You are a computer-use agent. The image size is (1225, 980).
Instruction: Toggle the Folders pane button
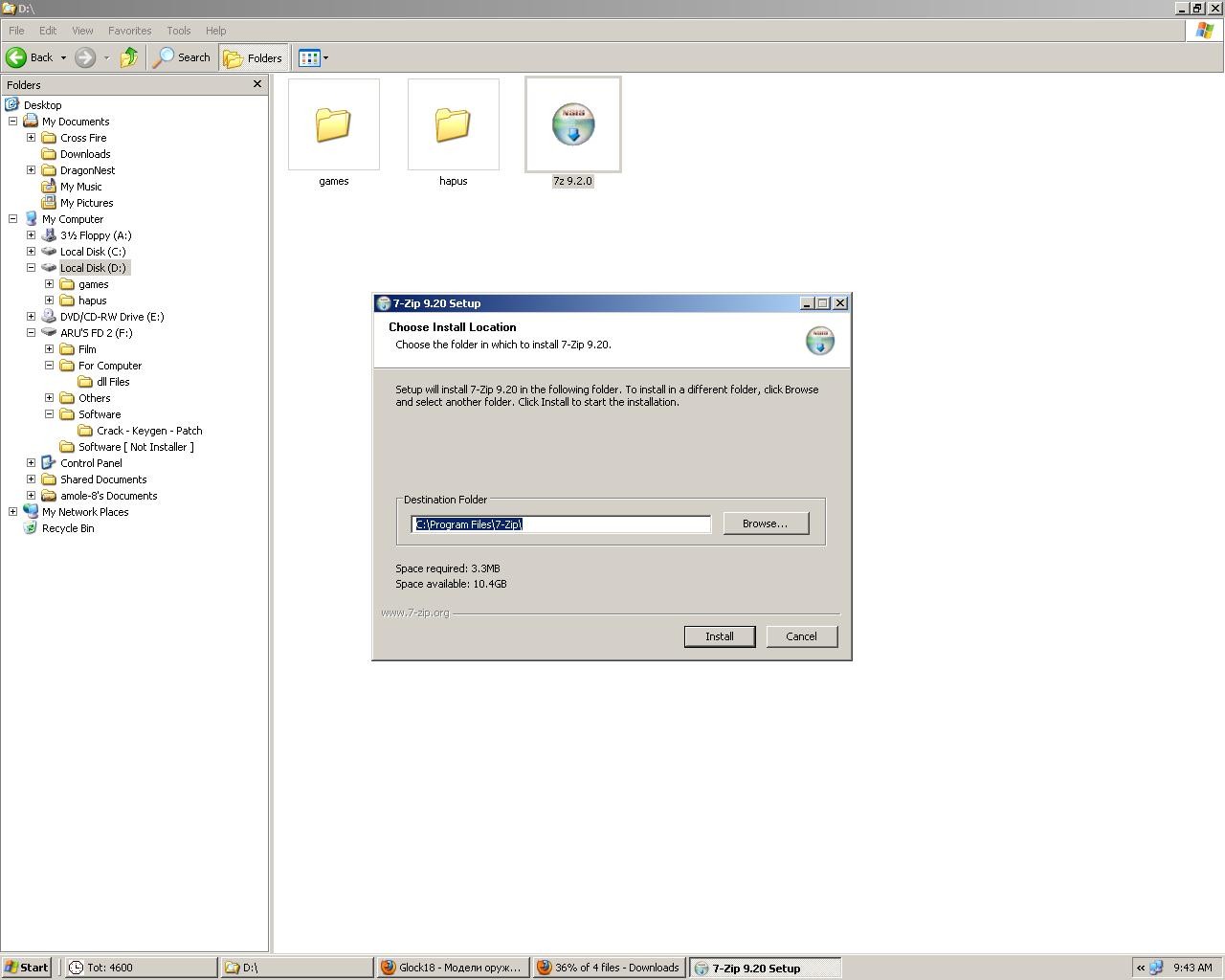[x=253, y=57]
